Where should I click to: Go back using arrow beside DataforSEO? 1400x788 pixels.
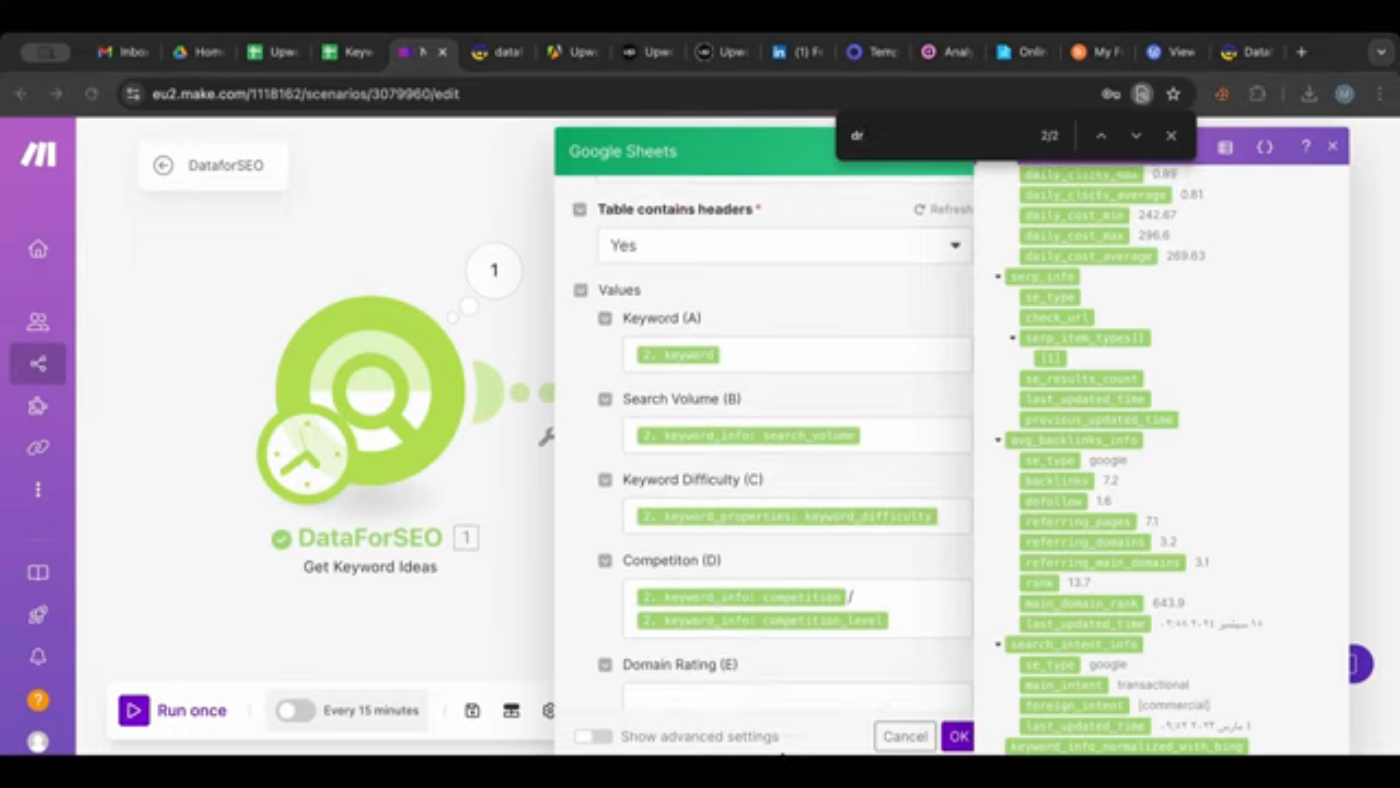point(163,166)
